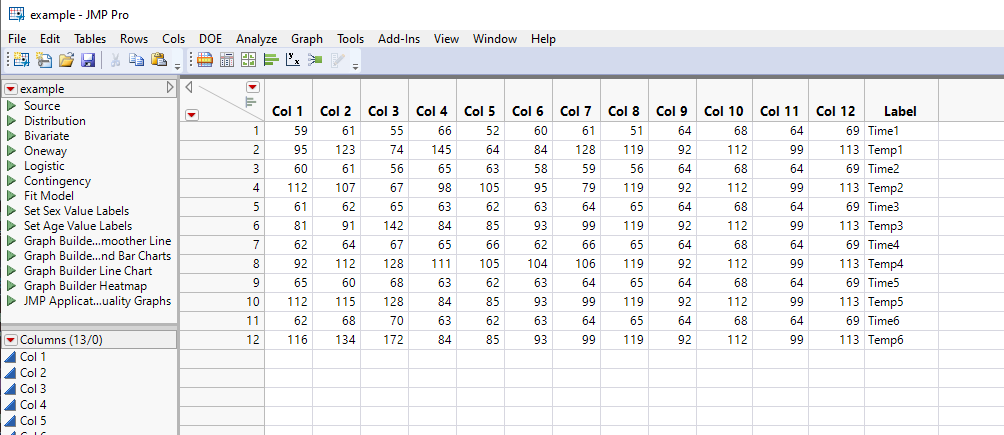Run the Graph Builder Heatmap script triangle
The width and height of the screenshot is (1004, 435).
(11, 286)
